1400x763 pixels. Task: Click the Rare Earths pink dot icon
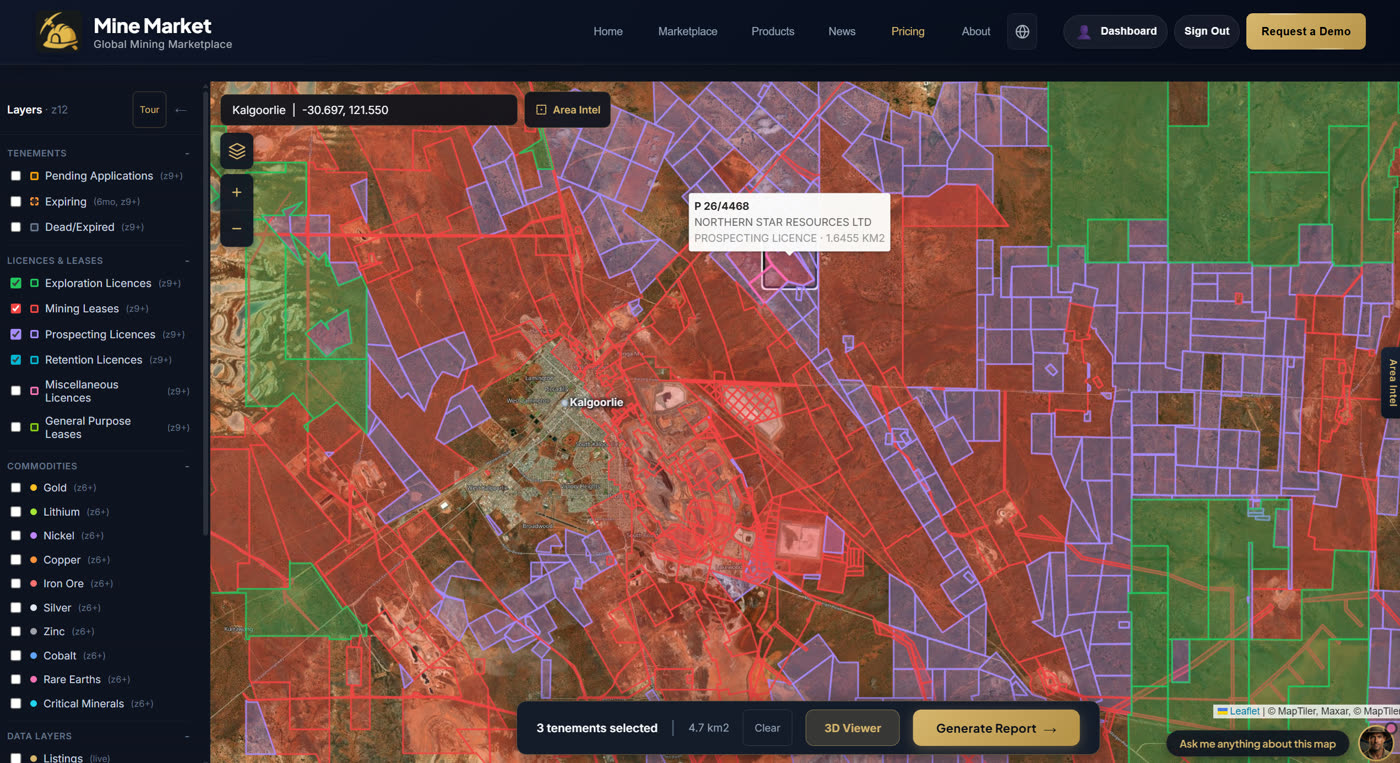point(34,680)
